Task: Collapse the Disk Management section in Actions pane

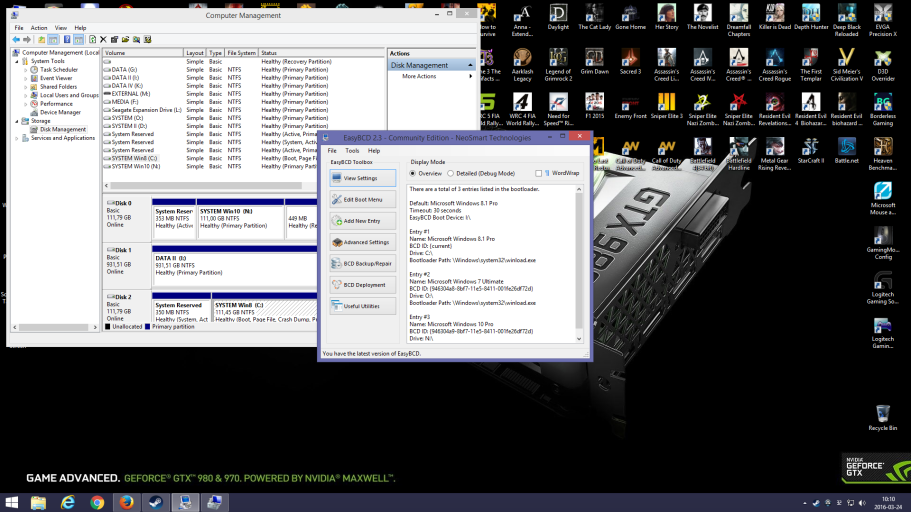Action: pyautogui.click(x=470, y=65)
